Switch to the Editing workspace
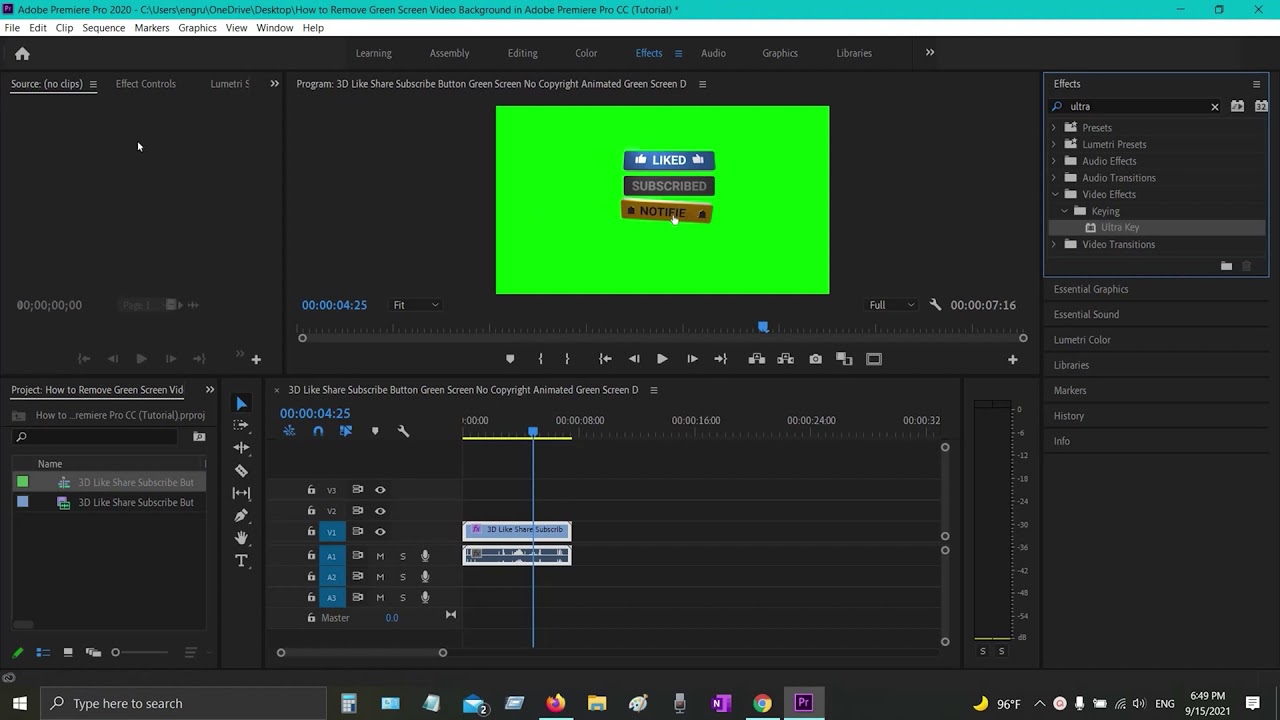The width and height of the screenshot is (1280, 720). coord(522,54)
